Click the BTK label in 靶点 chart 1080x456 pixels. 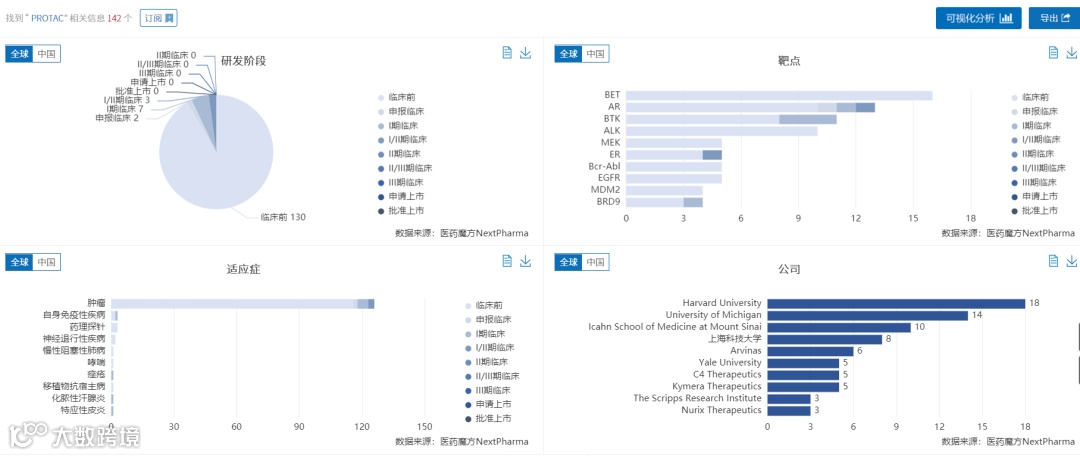(612, 118)
